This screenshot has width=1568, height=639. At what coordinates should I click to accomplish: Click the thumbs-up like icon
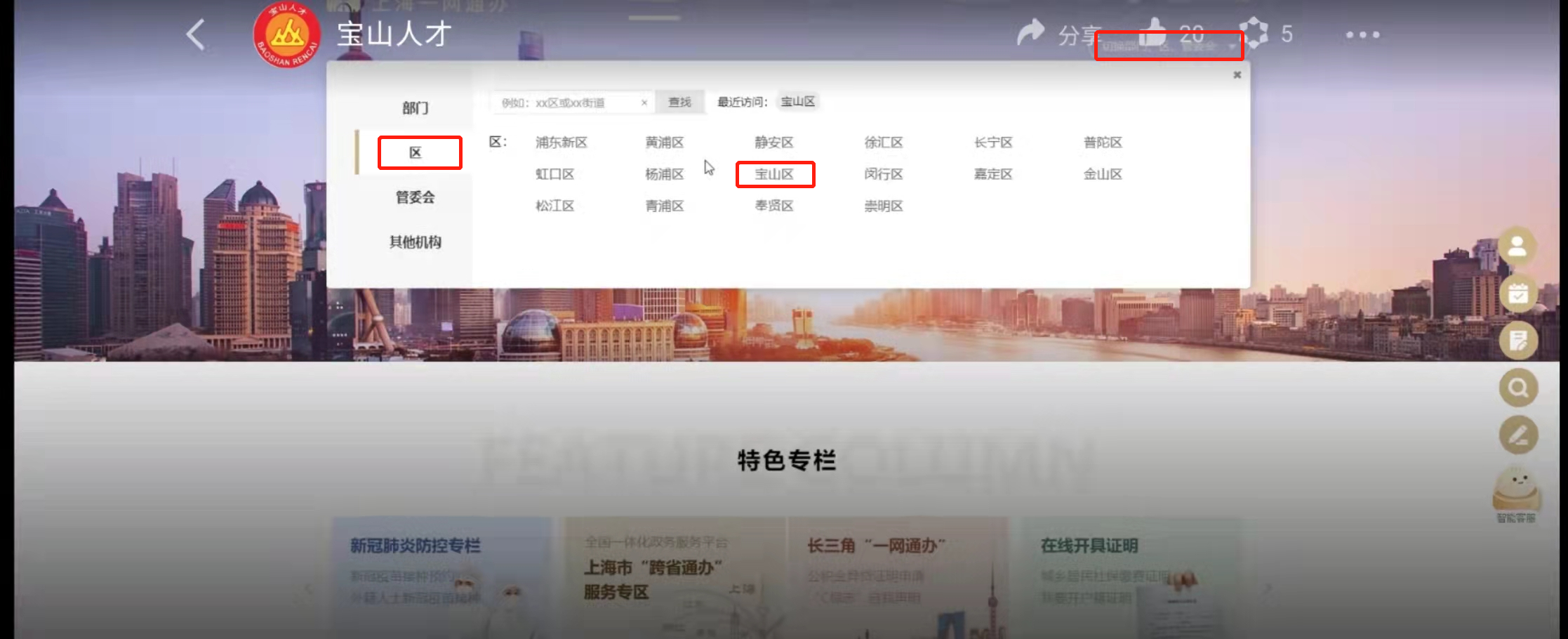click(1152, 32)
